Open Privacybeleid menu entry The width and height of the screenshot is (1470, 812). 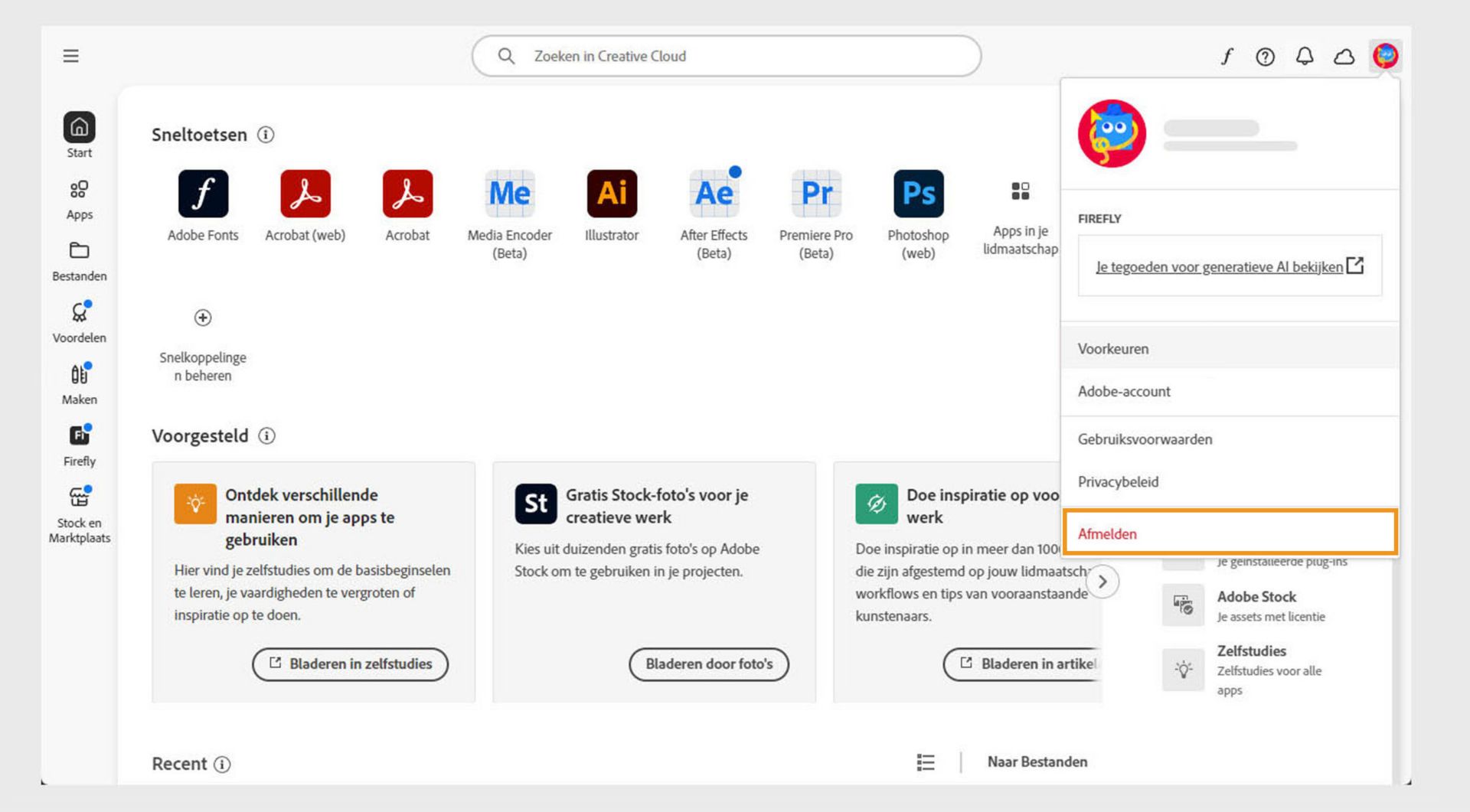[1230, 482]
